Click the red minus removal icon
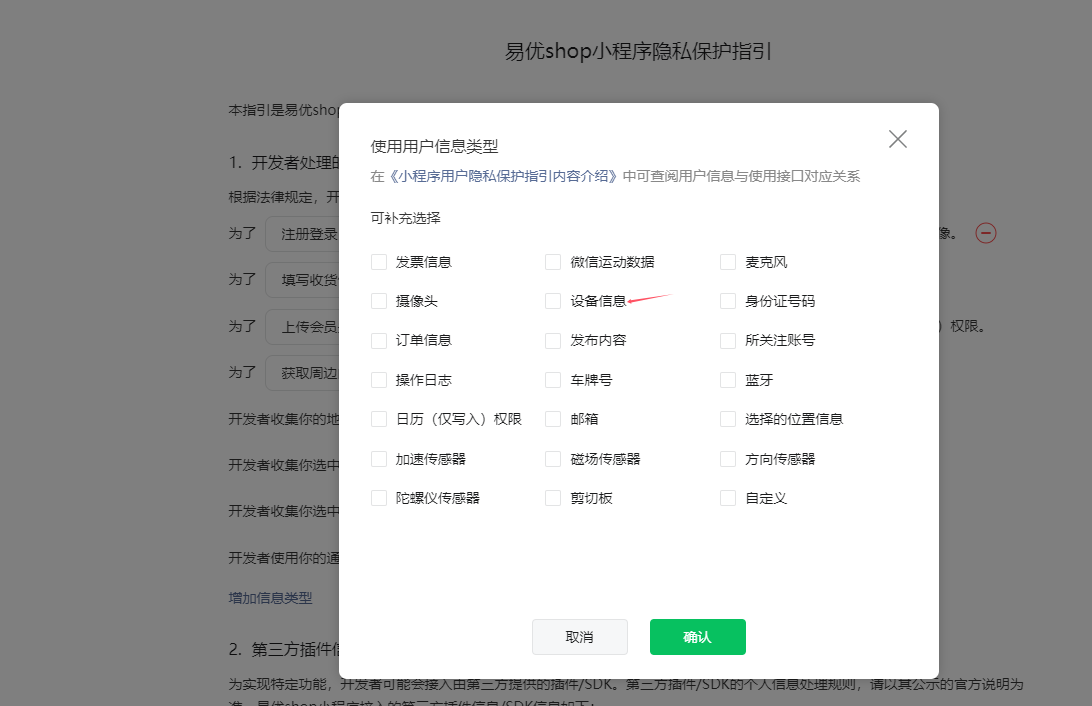Screen dimensions: 1092x706 click(986, 232)
